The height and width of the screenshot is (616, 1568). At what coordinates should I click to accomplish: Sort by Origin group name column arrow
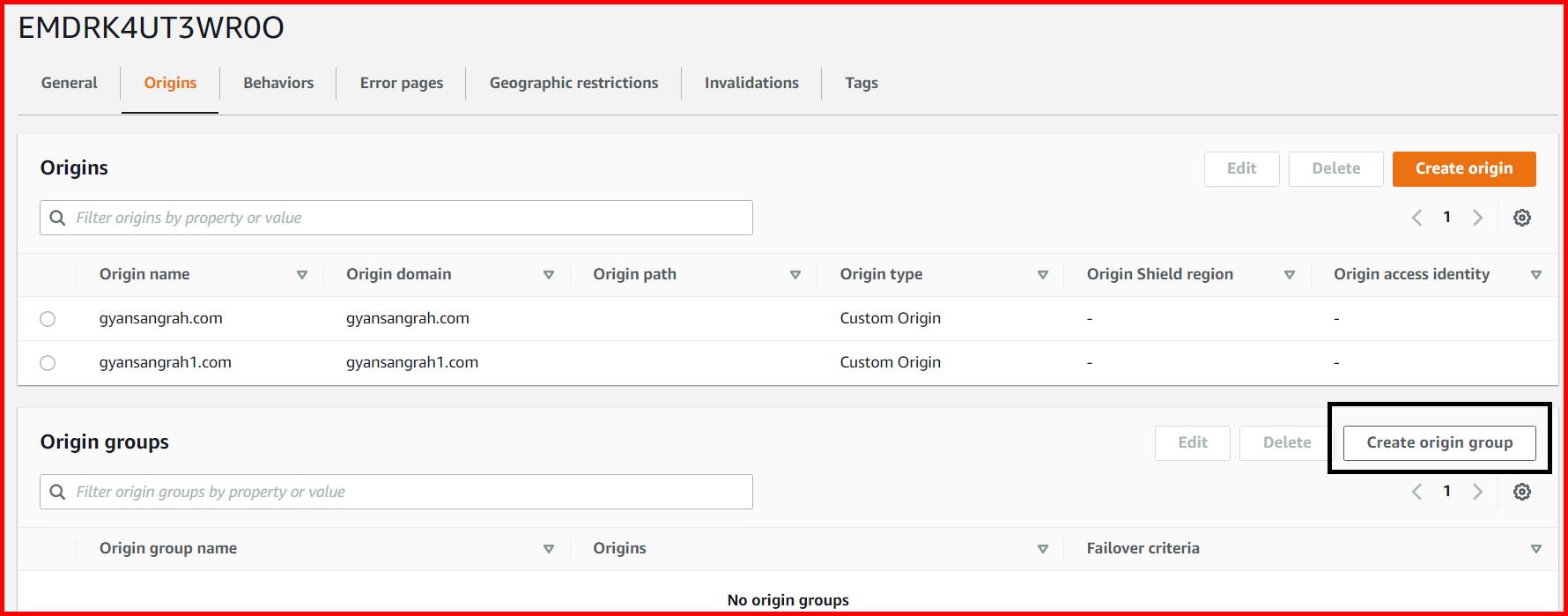pyautogui.click(x=548, y=549)
